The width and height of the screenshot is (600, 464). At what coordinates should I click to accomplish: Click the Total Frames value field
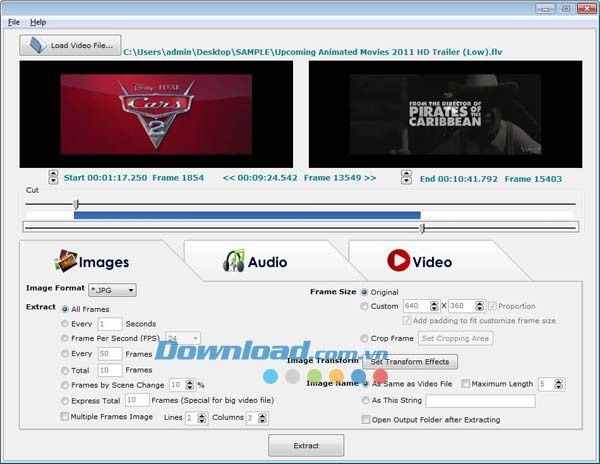pyautogui.click(x=110, y=370)
